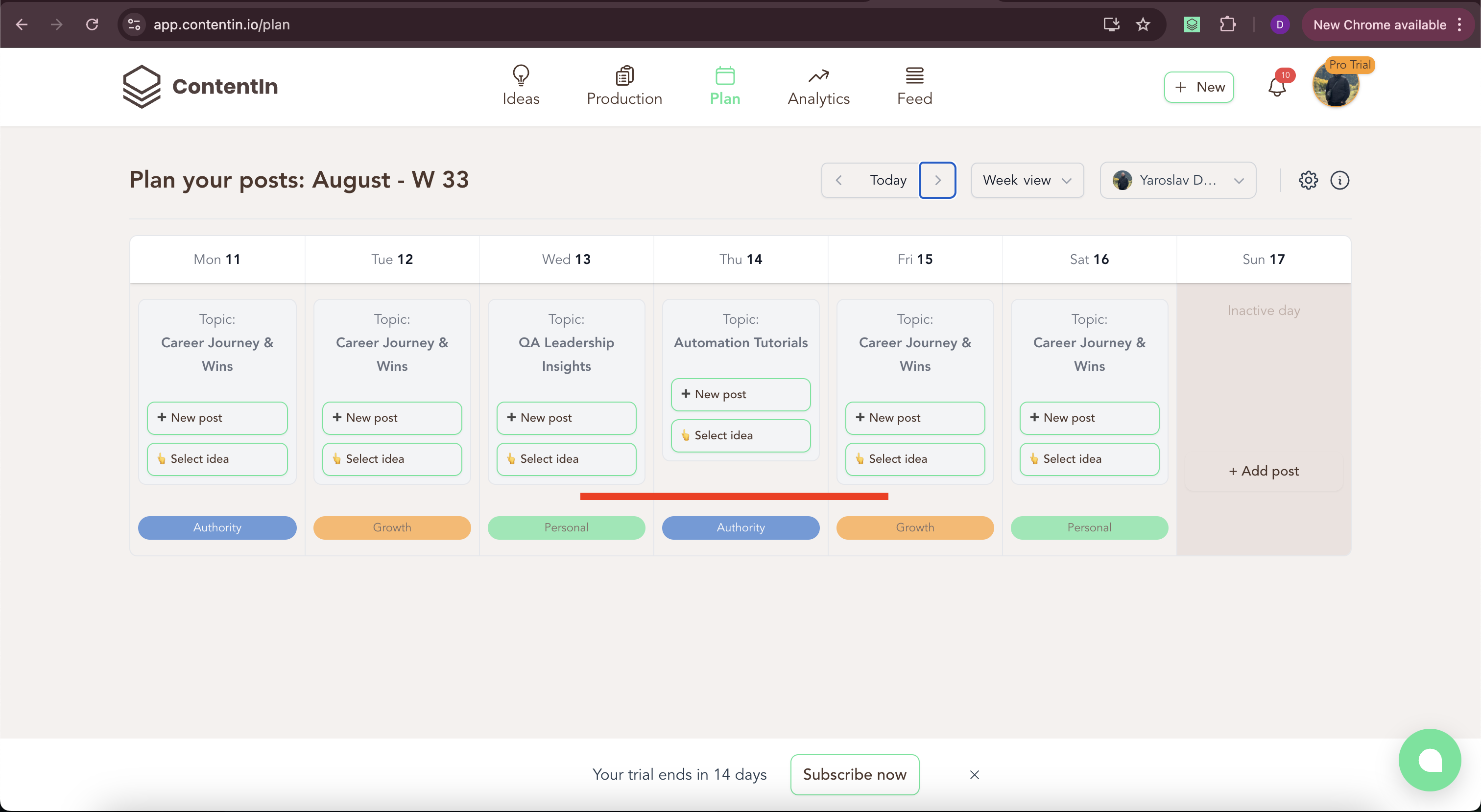Click the Growth tag under Fri 15
This screenshot has width=1481, height=812.
(915, 527)
